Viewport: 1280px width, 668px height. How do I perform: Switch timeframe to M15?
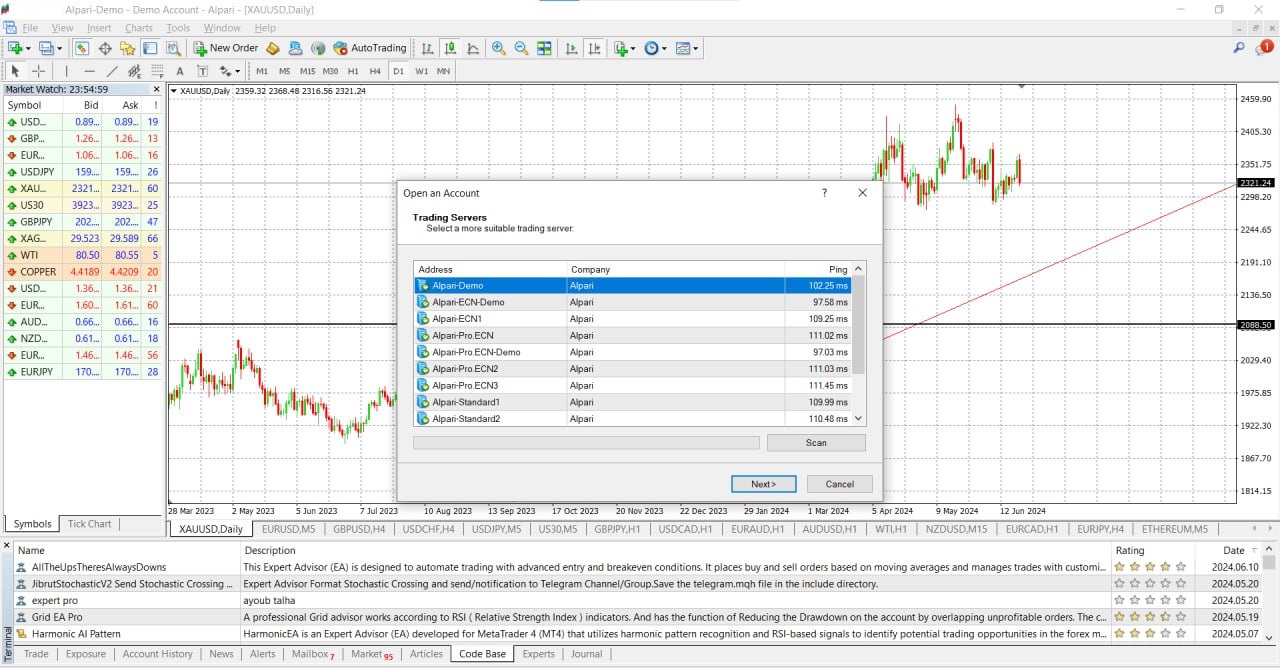307,71
